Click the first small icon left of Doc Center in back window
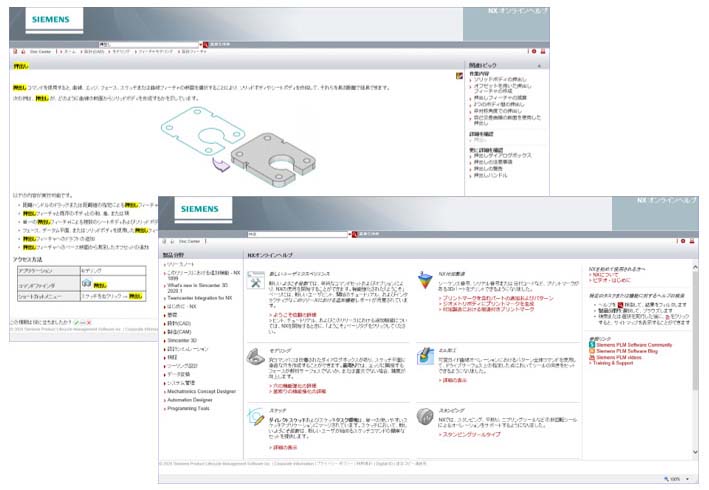 [15, 52]
